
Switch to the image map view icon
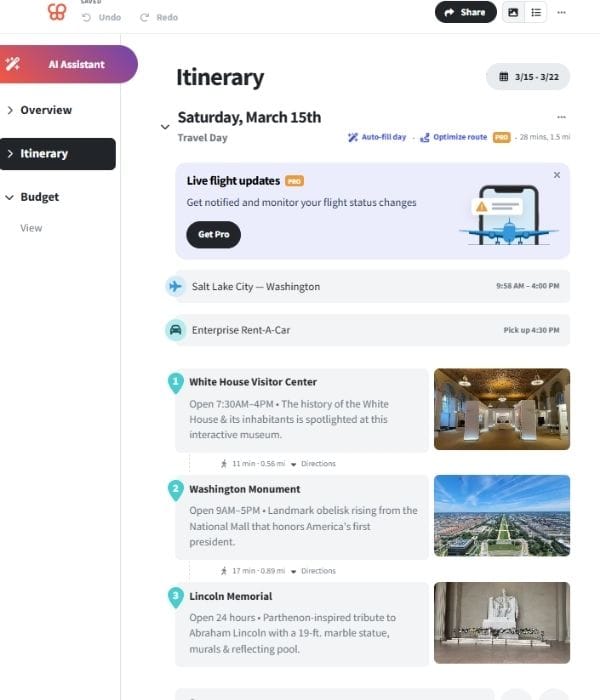tap(513, 12)
